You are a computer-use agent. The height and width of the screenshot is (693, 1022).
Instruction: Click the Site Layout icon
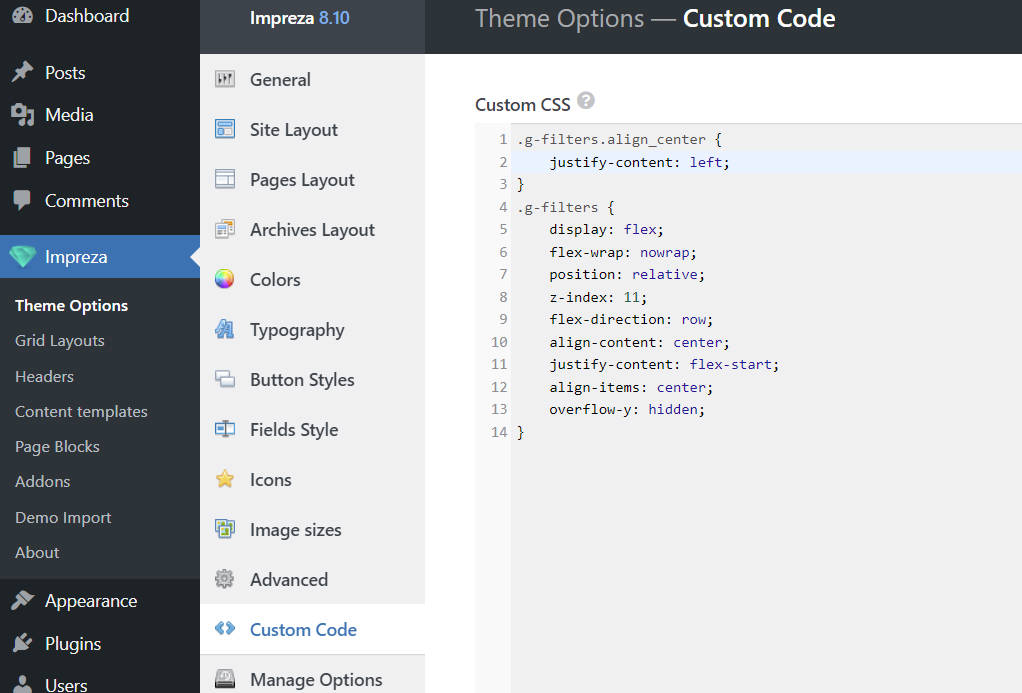225,129
